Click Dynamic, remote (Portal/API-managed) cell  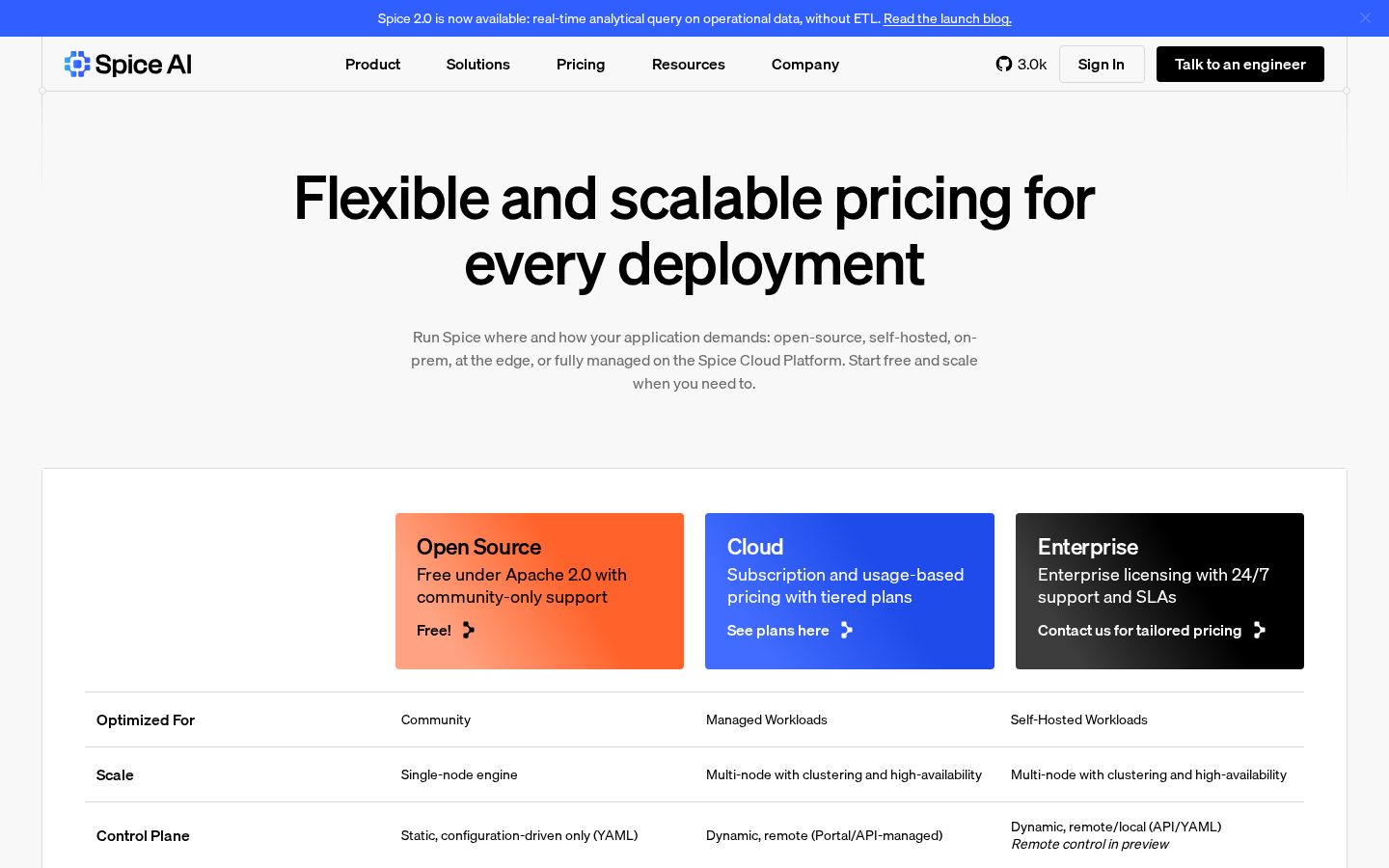825,835
